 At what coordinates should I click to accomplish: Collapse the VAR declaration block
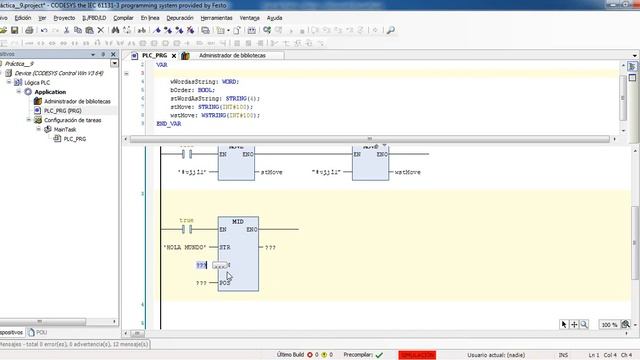127,73
